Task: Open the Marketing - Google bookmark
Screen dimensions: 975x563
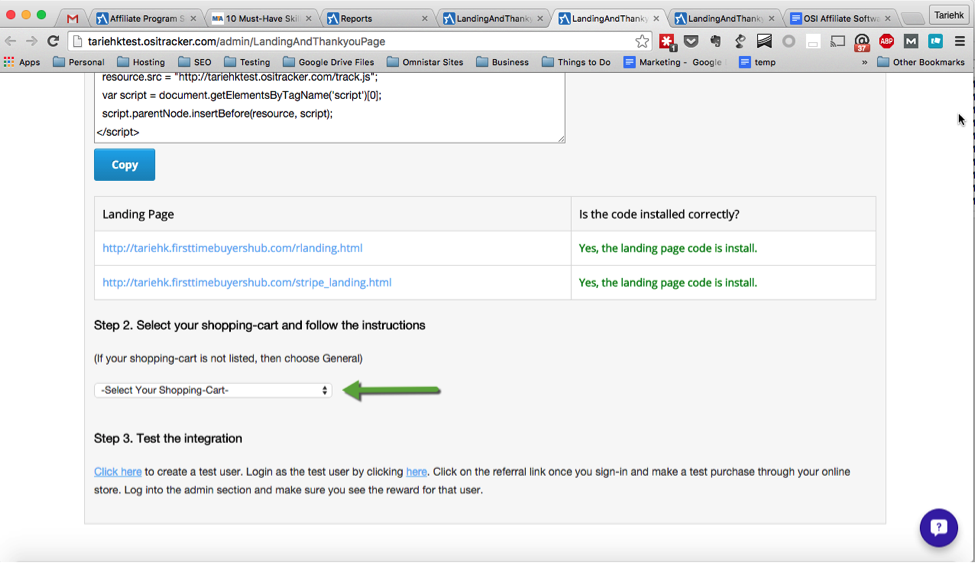Action: click(x=673, y=62)
